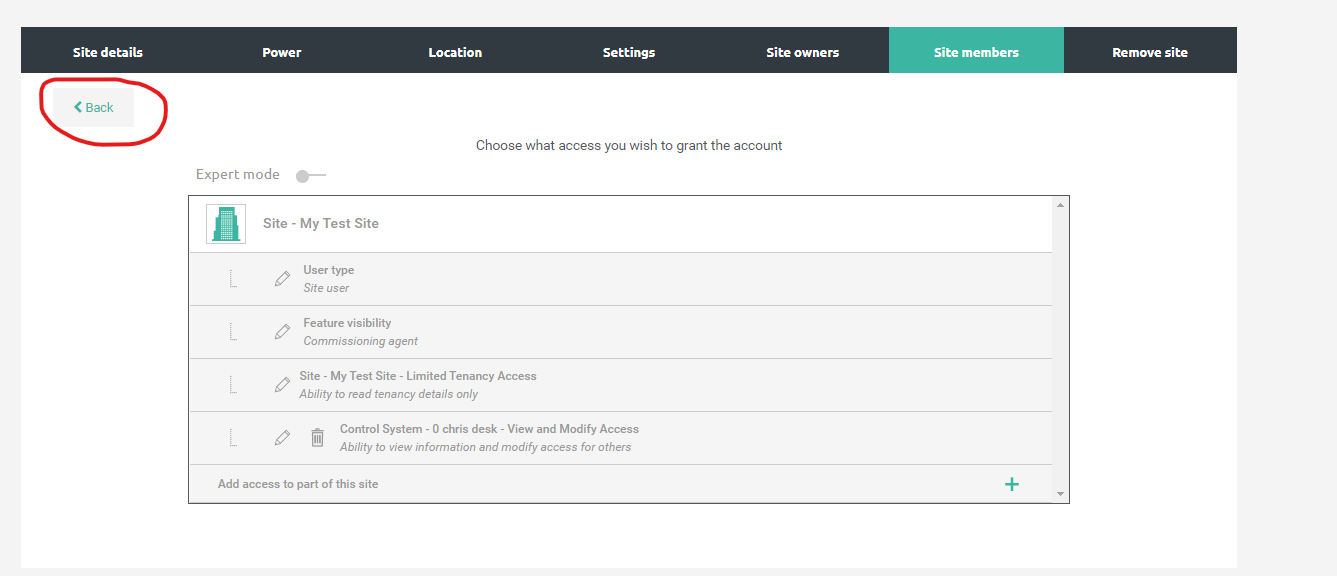Edit Feature visibility with pencil icon
Image resolution: width=1337 pixels, height=576 pixels.
tap(283, 332)
